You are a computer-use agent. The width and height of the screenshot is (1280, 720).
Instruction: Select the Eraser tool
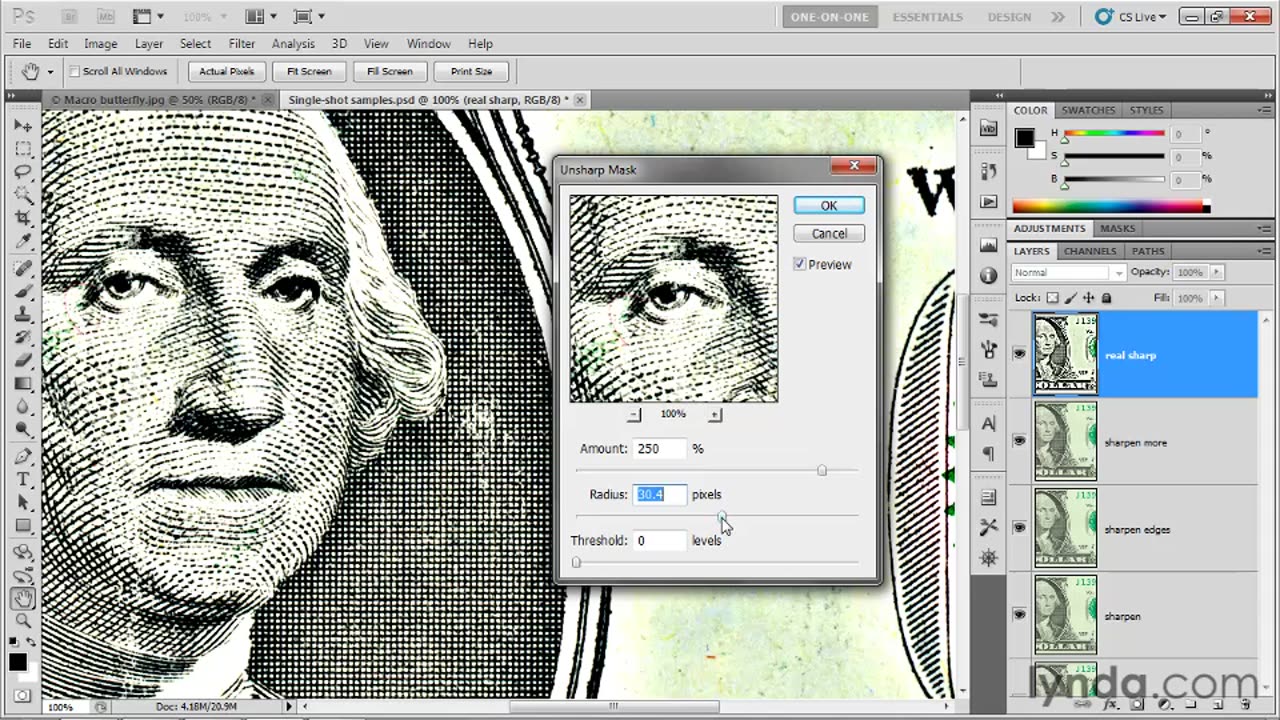22,361
